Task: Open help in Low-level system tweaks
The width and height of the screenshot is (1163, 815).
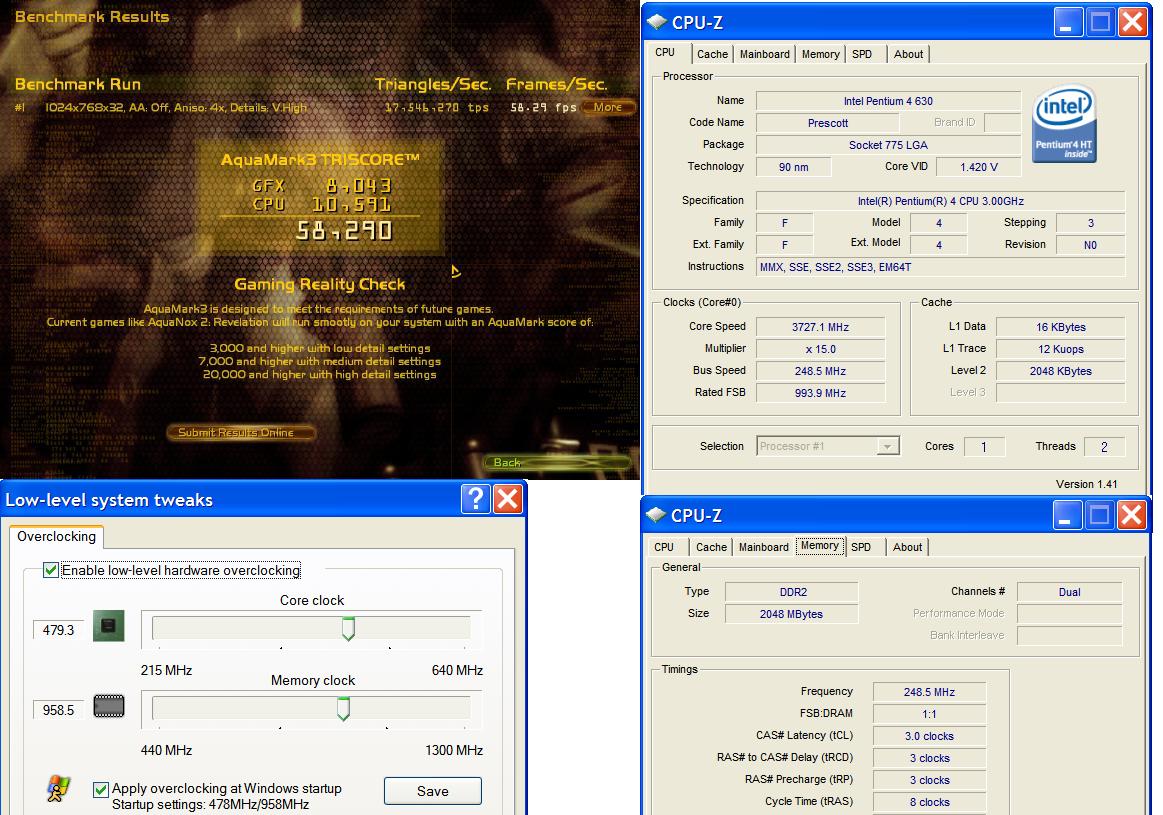Action: [475, 499]
